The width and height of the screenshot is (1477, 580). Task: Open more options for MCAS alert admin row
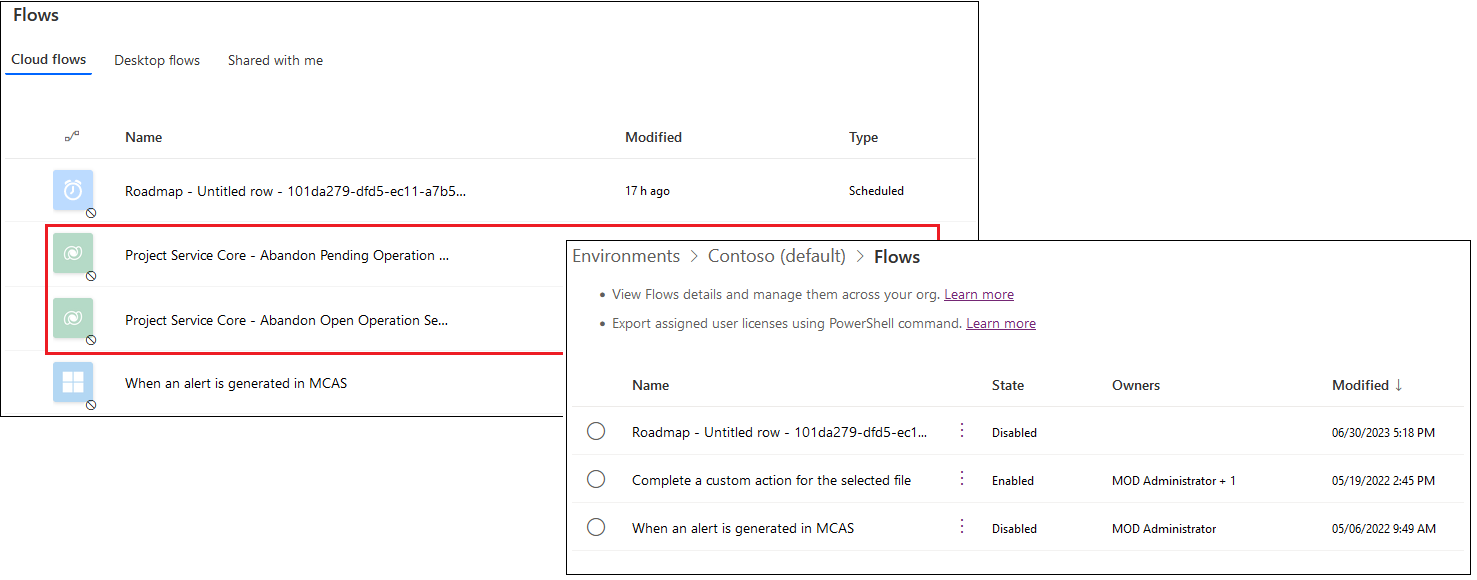962,527
